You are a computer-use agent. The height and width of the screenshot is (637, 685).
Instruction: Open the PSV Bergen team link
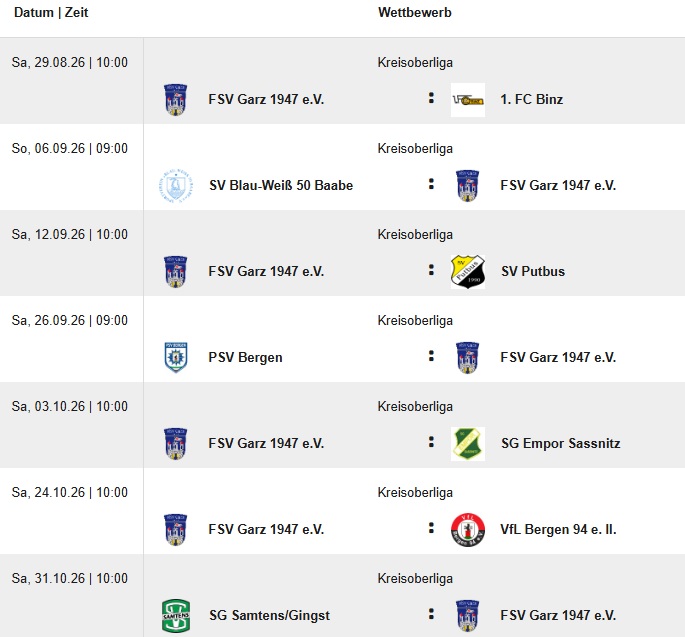[x=246, y=357]
